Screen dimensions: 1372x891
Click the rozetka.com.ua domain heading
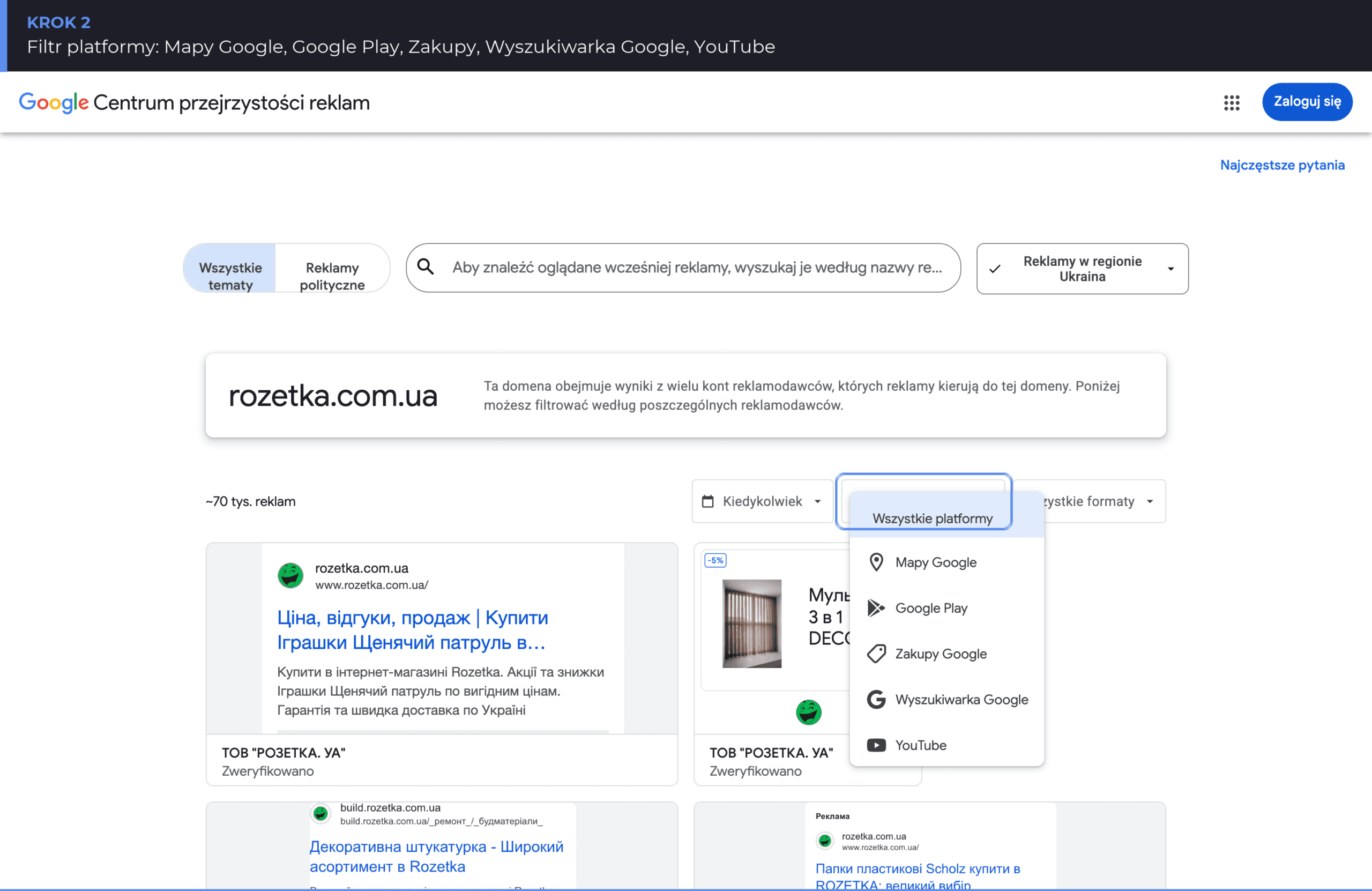[x=333, y=396]
